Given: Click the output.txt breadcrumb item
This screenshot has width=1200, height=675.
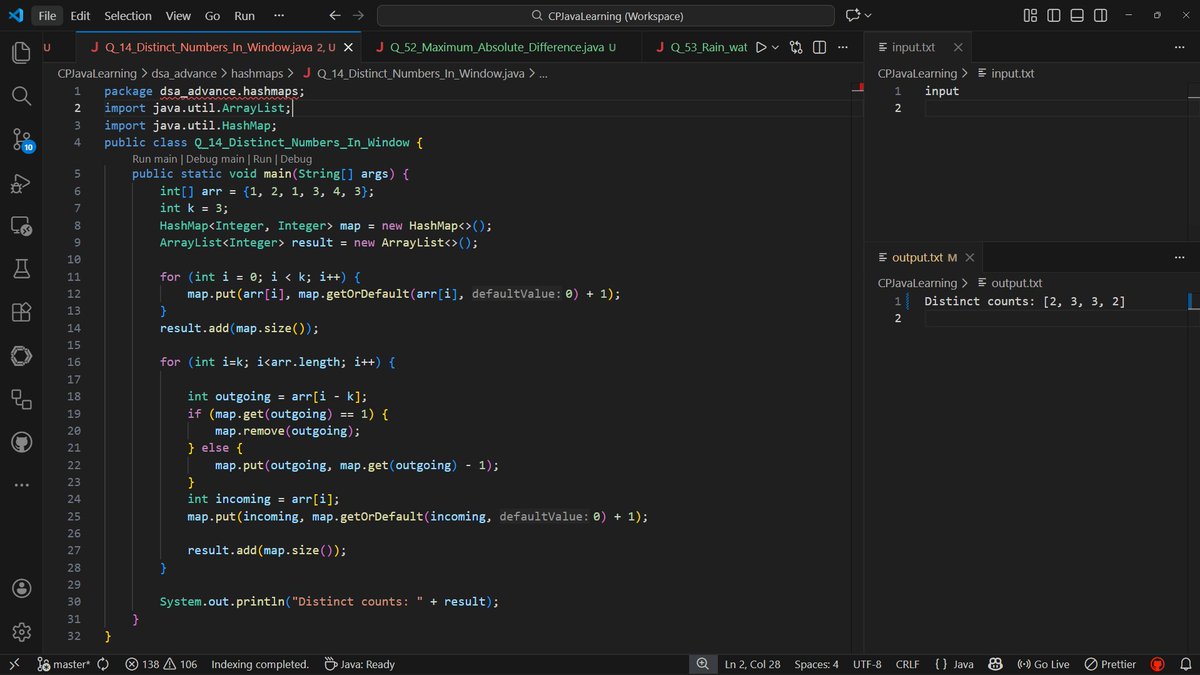Looking at the screenshot, I should click(x=1009, y=283).
